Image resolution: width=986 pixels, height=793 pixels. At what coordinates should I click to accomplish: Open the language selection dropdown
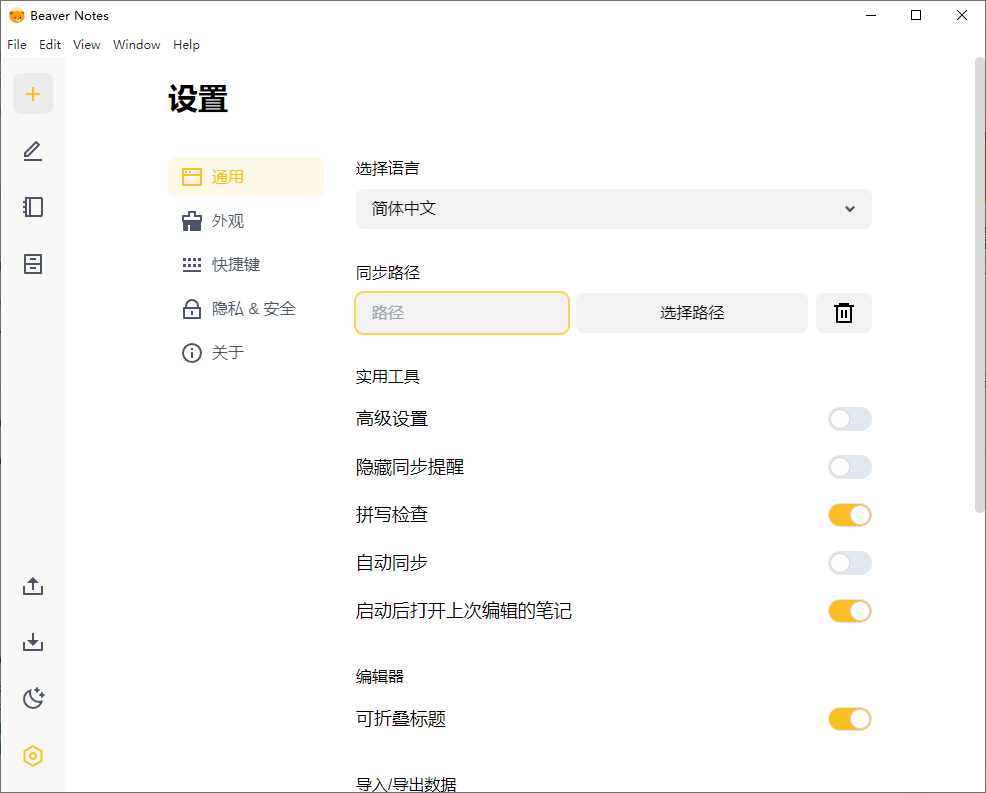[613, 209]
